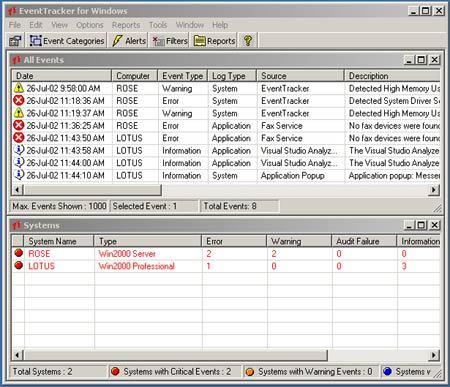Sort systems by Error column header
This screenshot has height=387, width=450.
tap(234, 241)
